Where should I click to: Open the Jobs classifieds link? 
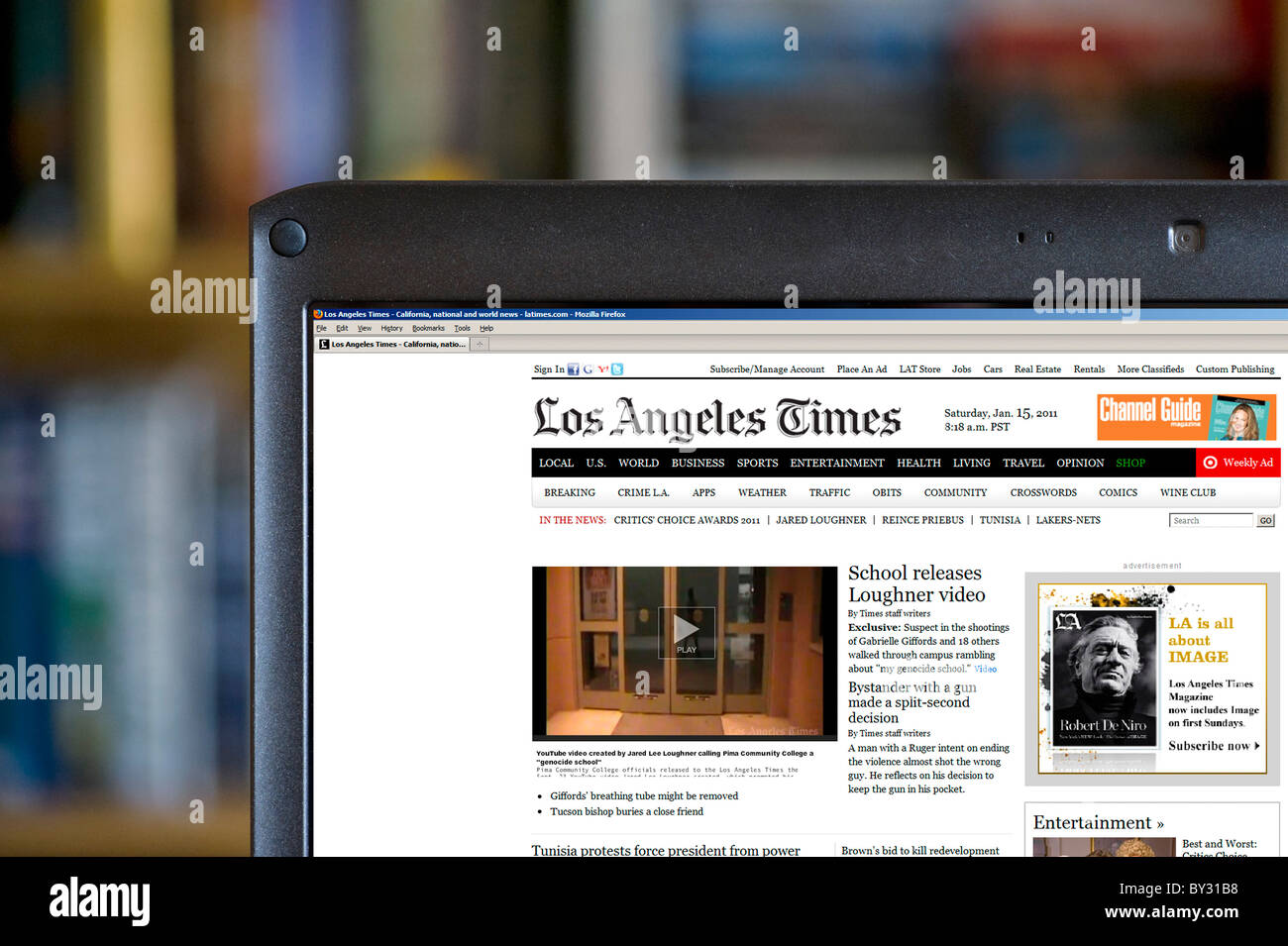[961, 369]
